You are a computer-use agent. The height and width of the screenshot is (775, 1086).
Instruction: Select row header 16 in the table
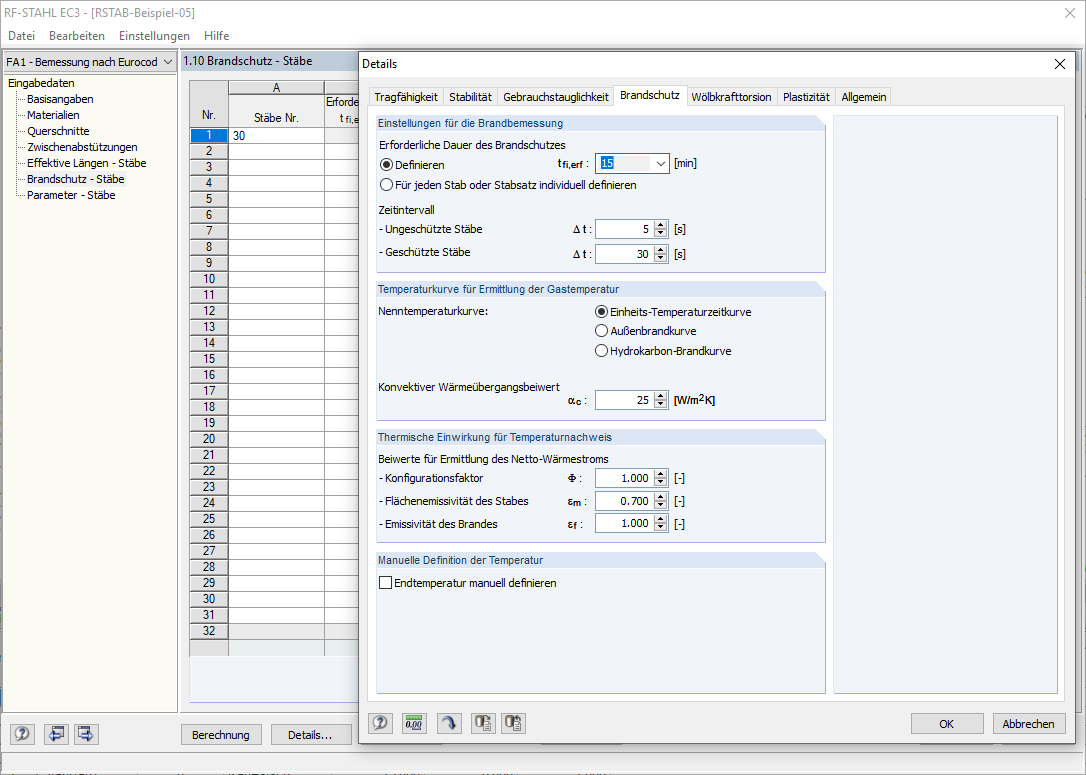coord(208,375)
